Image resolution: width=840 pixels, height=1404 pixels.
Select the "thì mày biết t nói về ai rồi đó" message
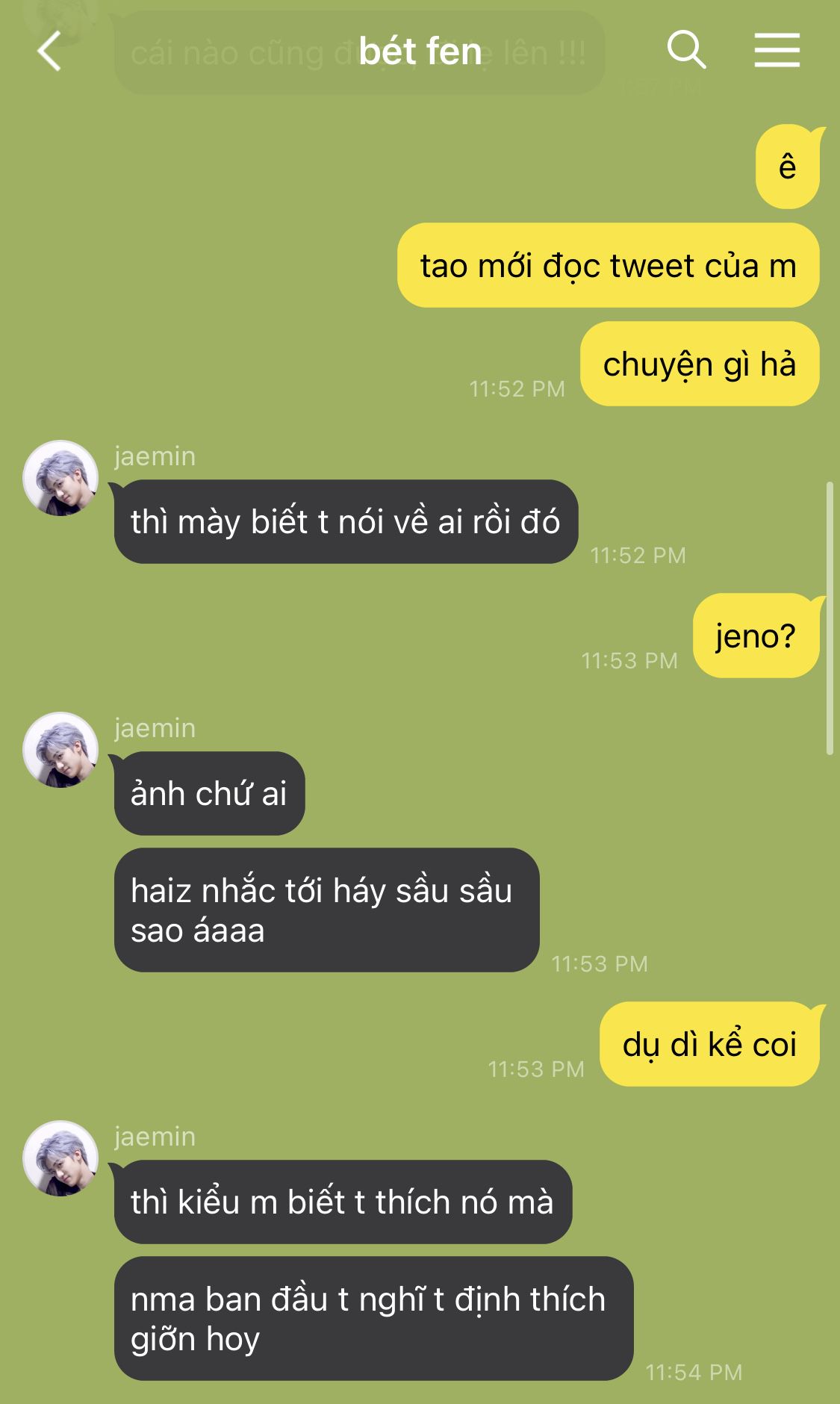click(346, 521)
